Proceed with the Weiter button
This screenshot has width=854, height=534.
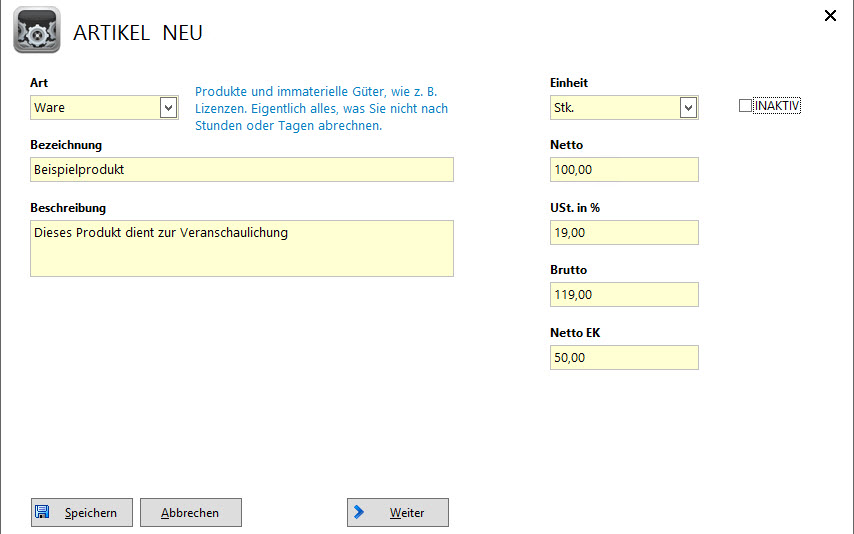(398, 513)
